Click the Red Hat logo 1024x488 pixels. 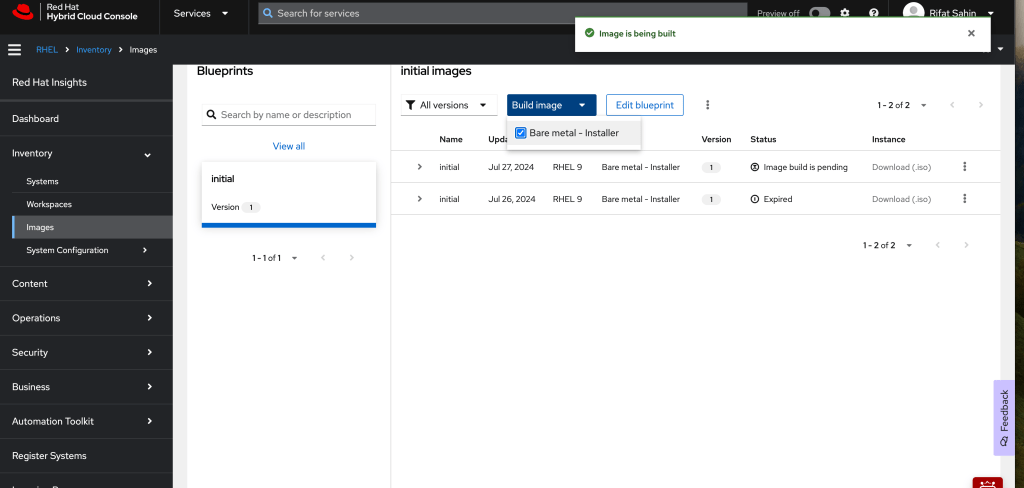click(x=23, y=12)
